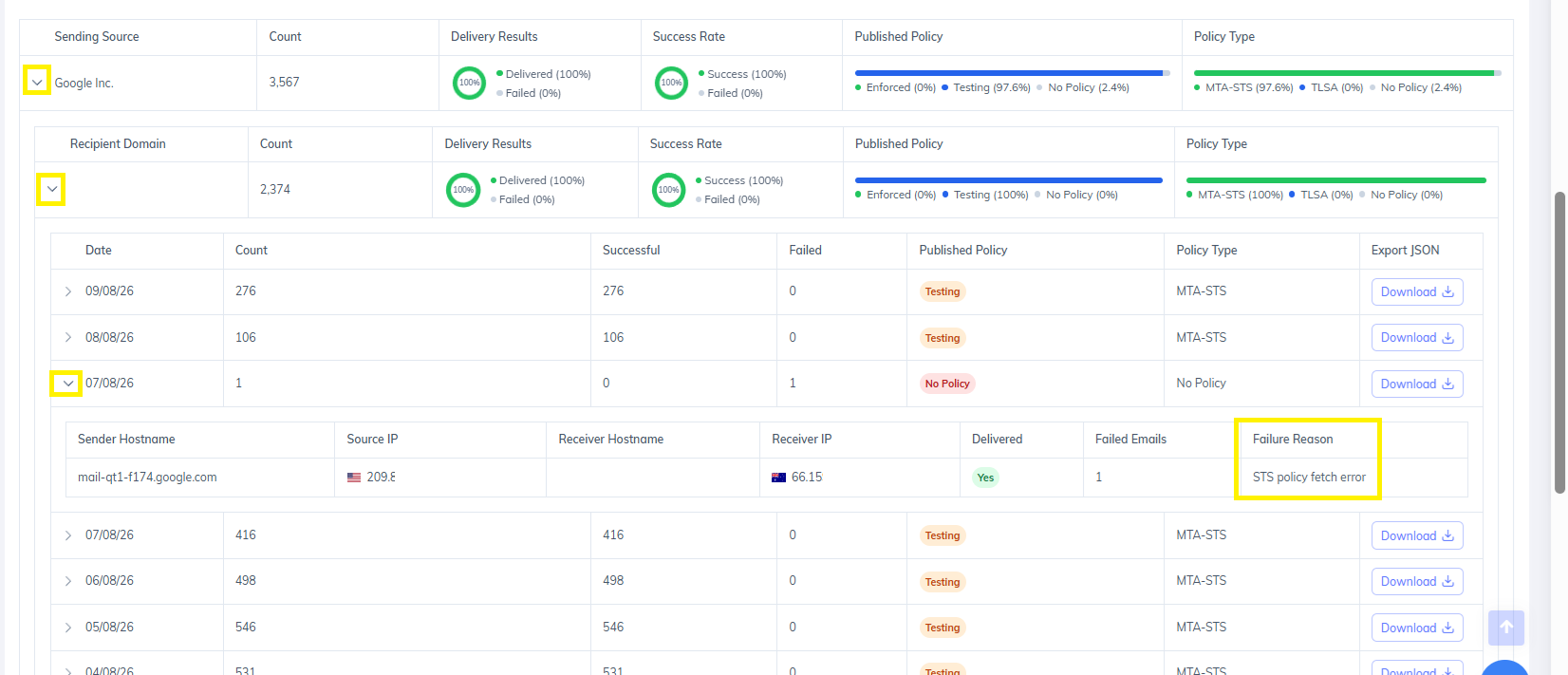
Task: Click the Source IP value 209.8
Action: click(x=382, y=478)
